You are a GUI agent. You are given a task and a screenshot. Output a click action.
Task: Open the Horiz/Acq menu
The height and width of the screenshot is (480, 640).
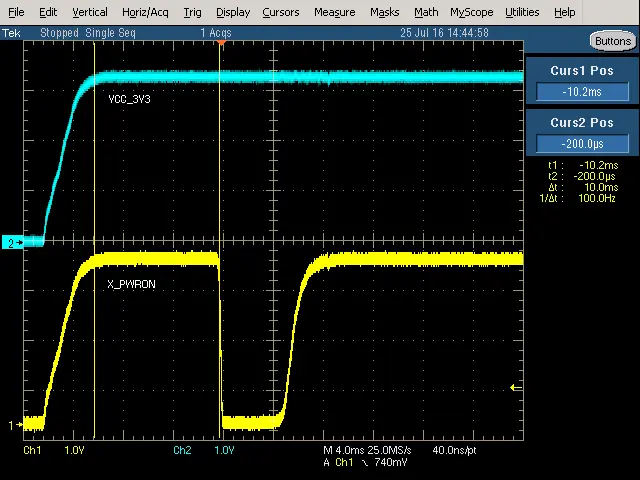pyautogui.click(x=145, y=12)
